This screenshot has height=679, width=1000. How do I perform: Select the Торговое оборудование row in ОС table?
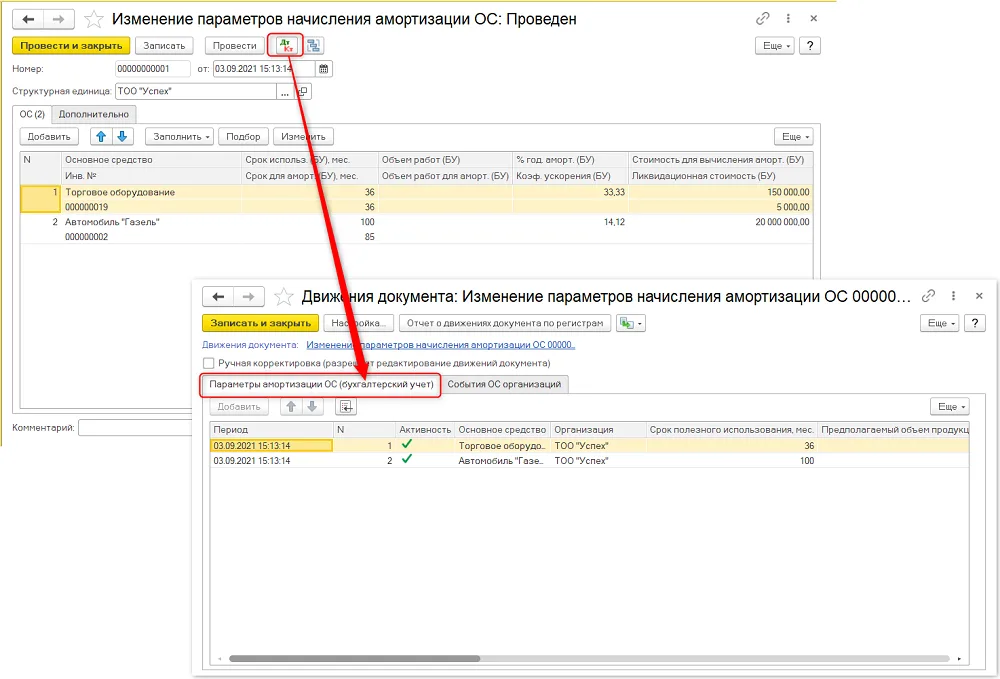click(x=416, y=200)
